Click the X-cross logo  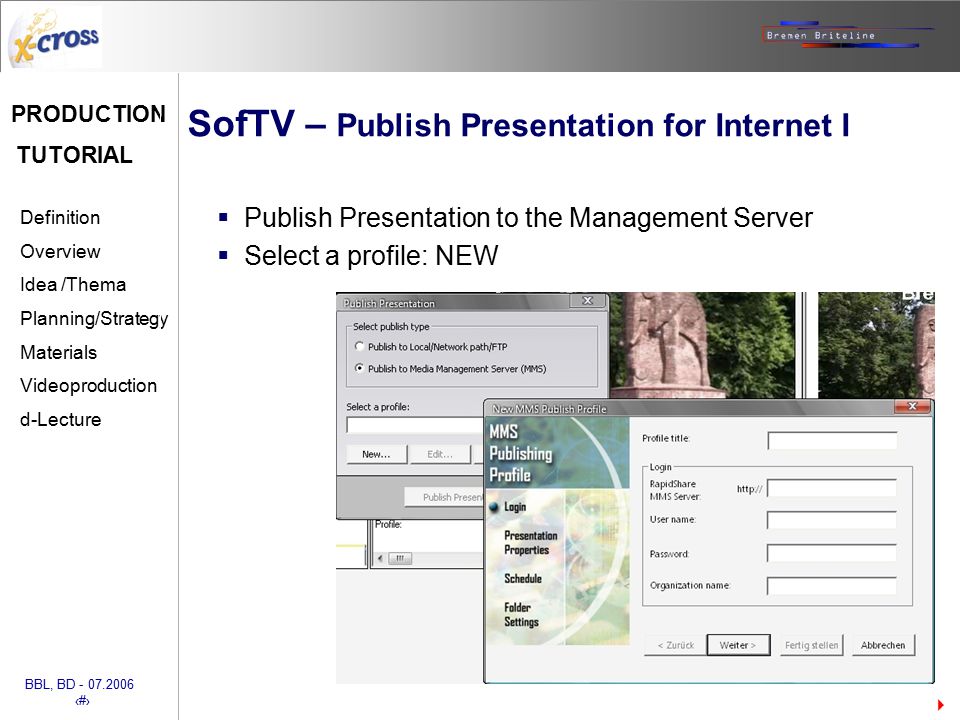(x=55, y=40)
